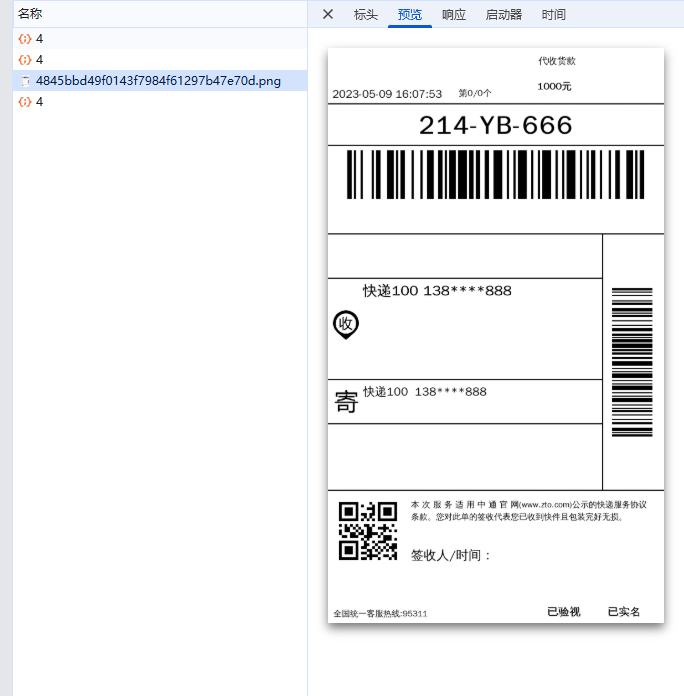Click the JSON icon of the second request
The image size is (684, 696).
[25, 60]
